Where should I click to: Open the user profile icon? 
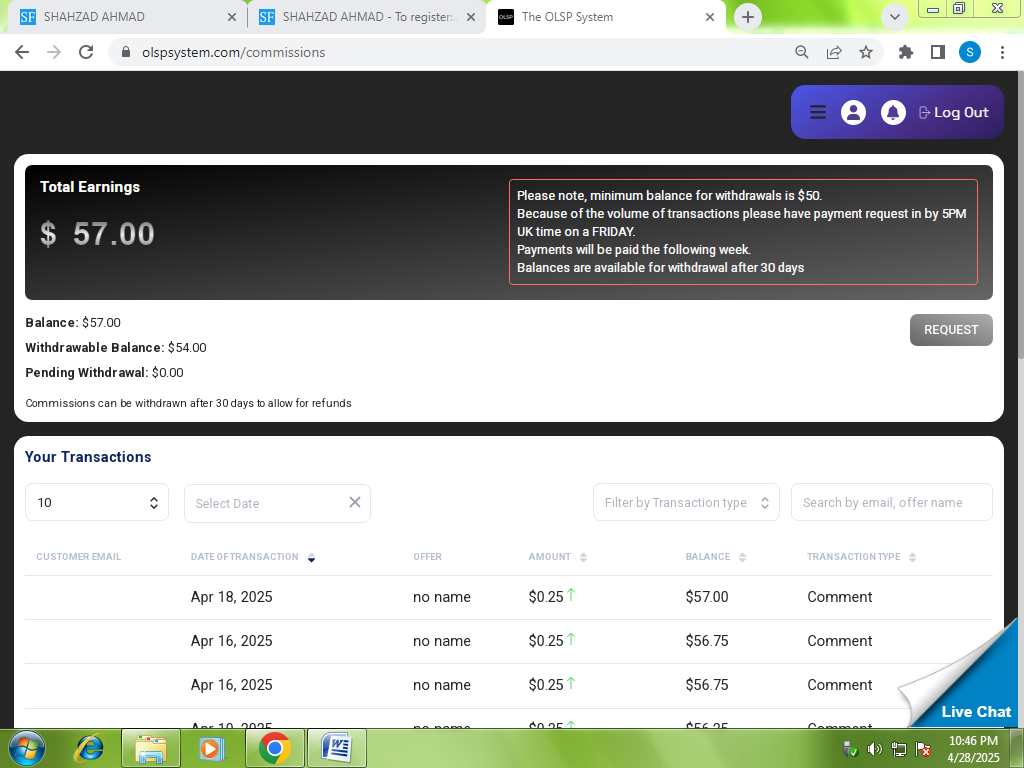click(853, 112)
